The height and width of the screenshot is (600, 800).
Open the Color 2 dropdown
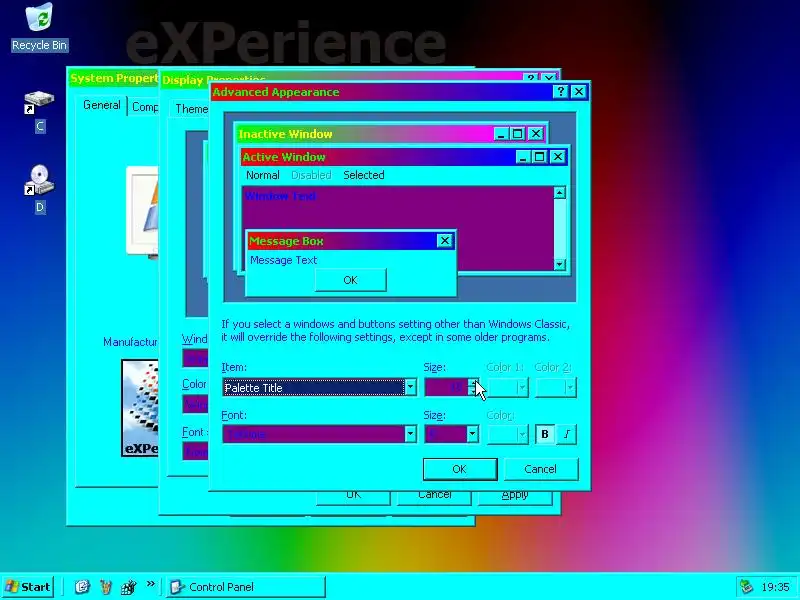click(x=556, y=388)
